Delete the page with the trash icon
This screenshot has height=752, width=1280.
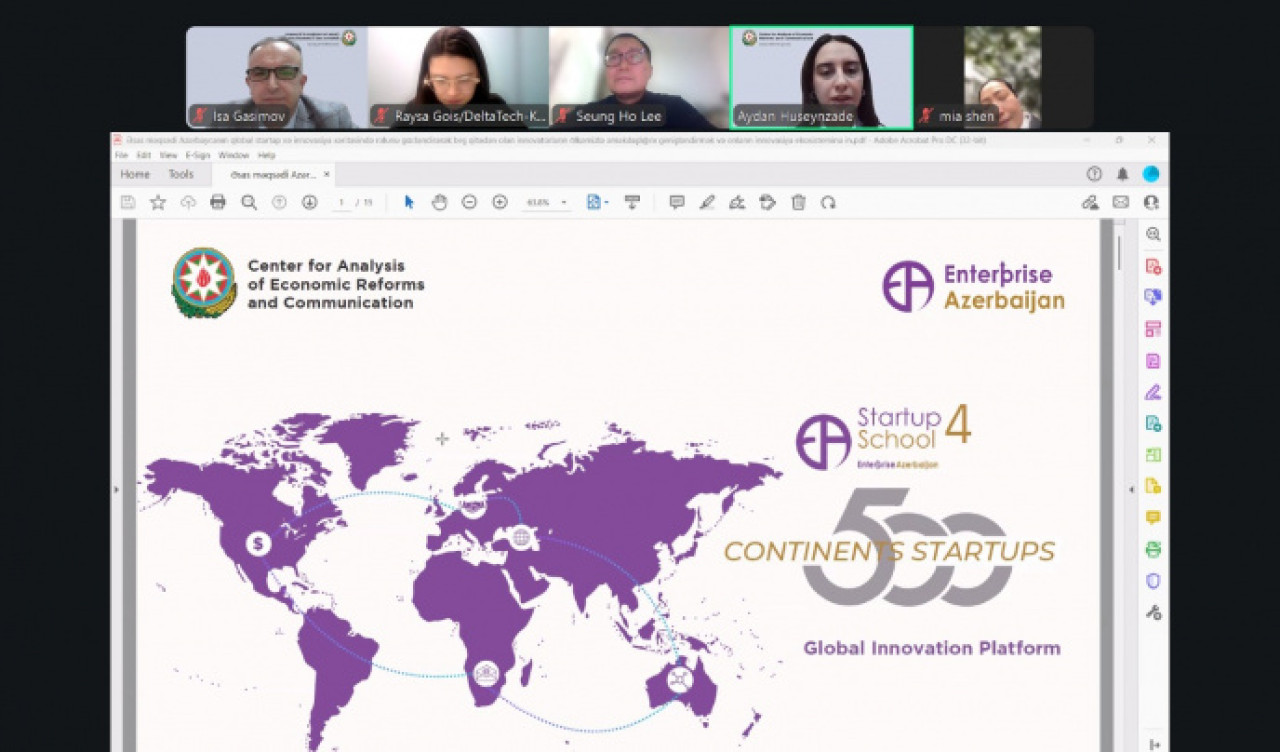pos(798,202)
